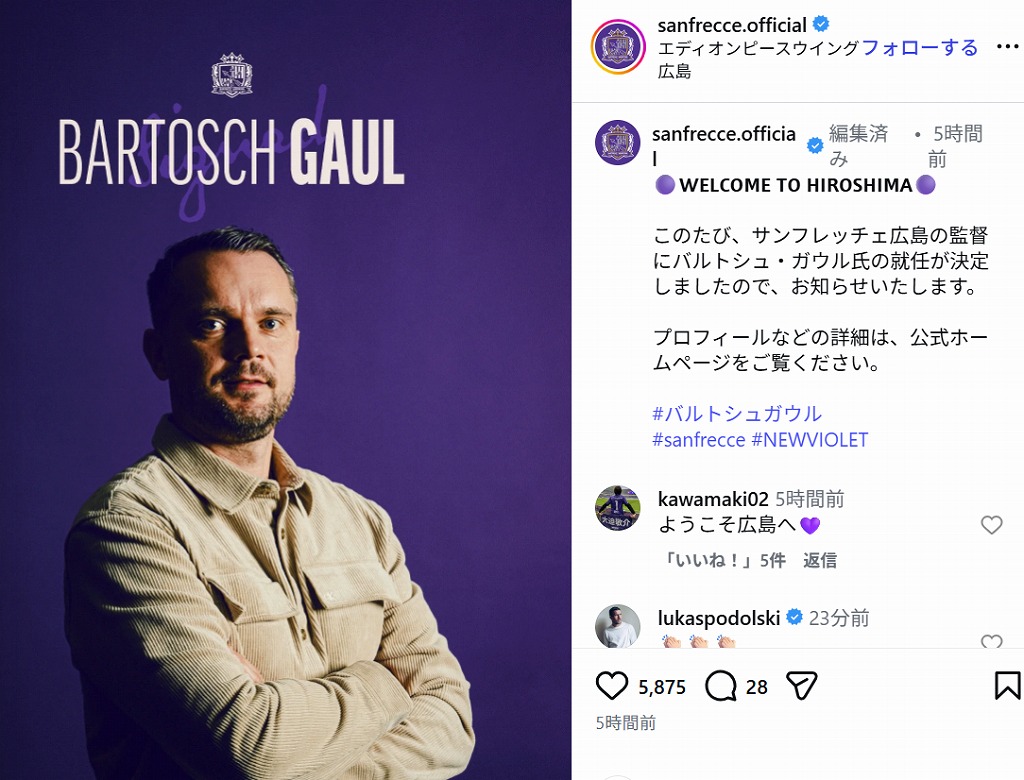The width and height of the screenshot is (1024, 780).
Task: Share the post with the paper plane icon
Action: point(801,686)
